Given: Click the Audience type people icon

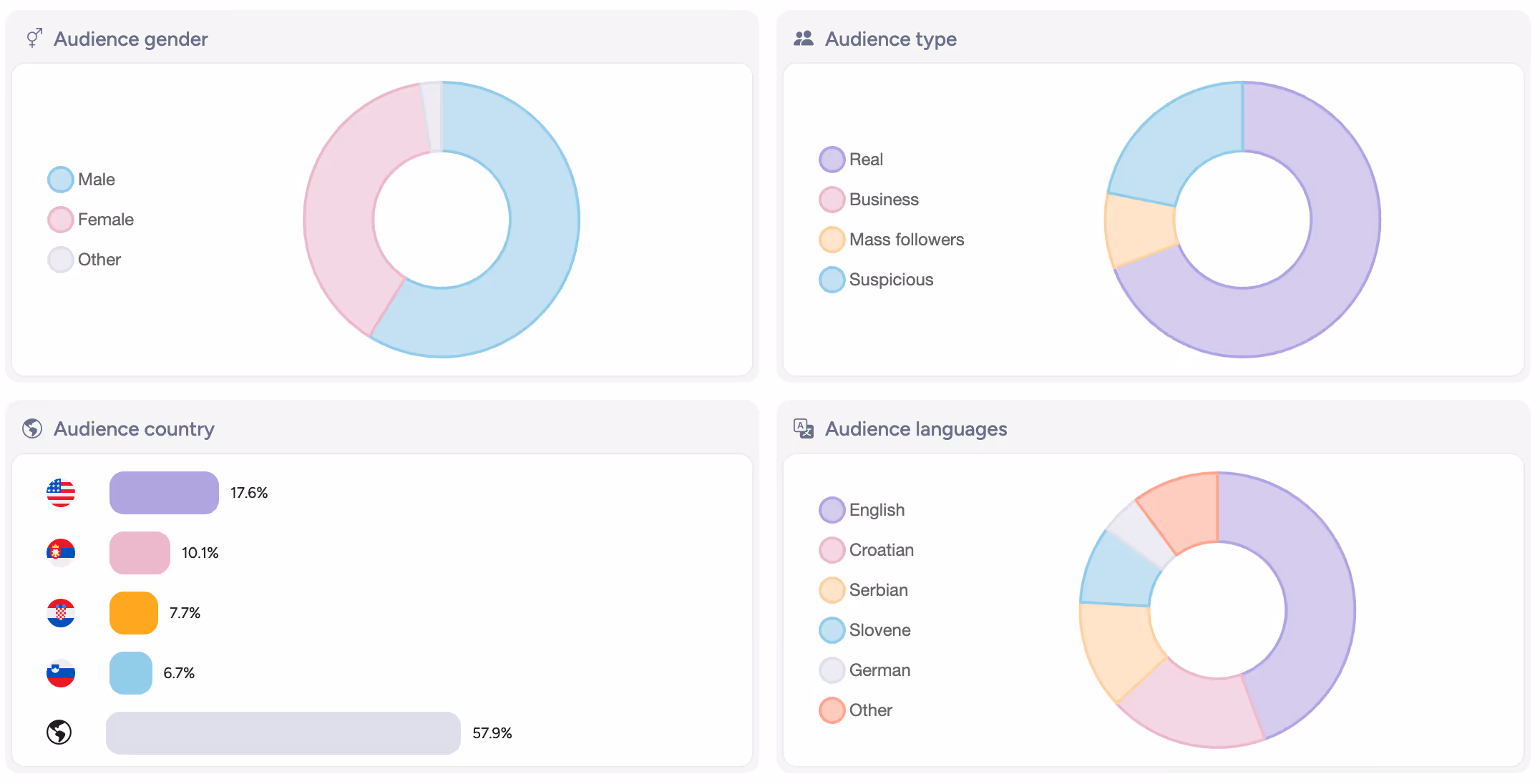Looking at the screenshot, I should coord(804,39).
